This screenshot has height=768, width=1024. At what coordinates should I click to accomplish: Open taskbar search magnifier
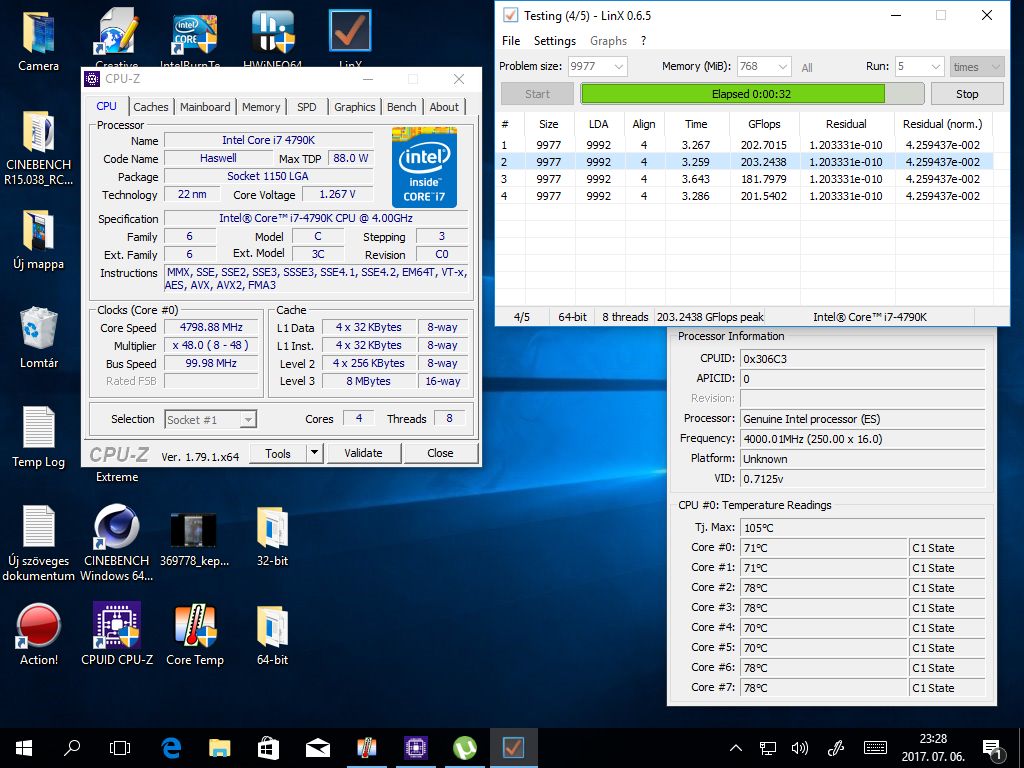click(72, 748)
